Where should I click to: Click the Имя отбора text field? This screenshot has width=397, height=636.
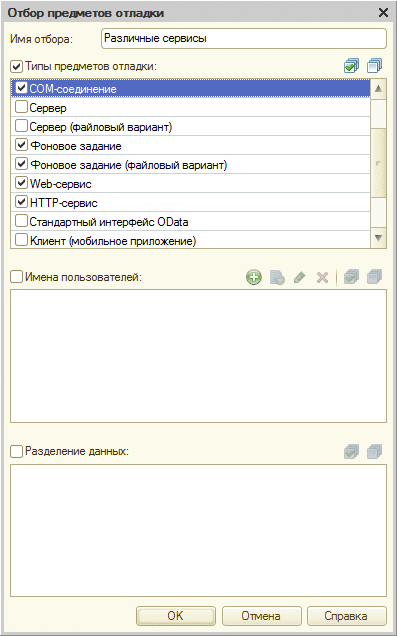coord(244,39)
